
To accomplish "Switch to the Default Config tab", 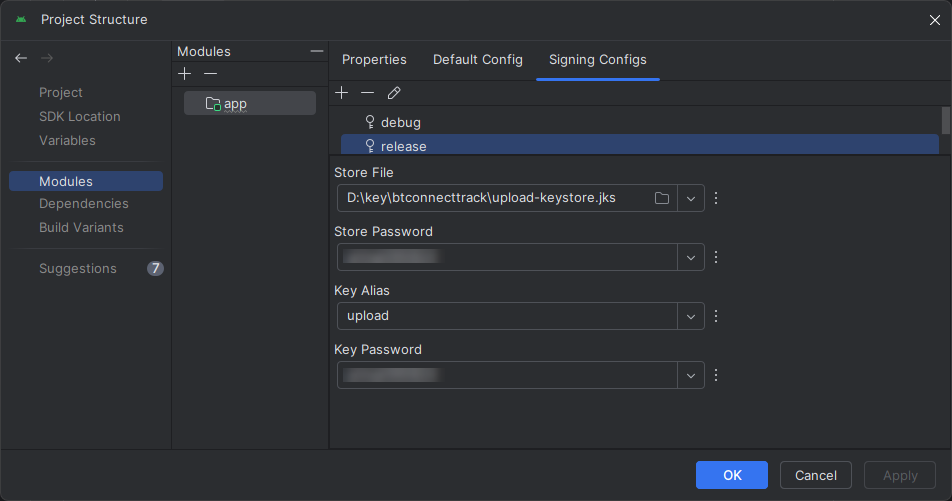I will 477,60.
